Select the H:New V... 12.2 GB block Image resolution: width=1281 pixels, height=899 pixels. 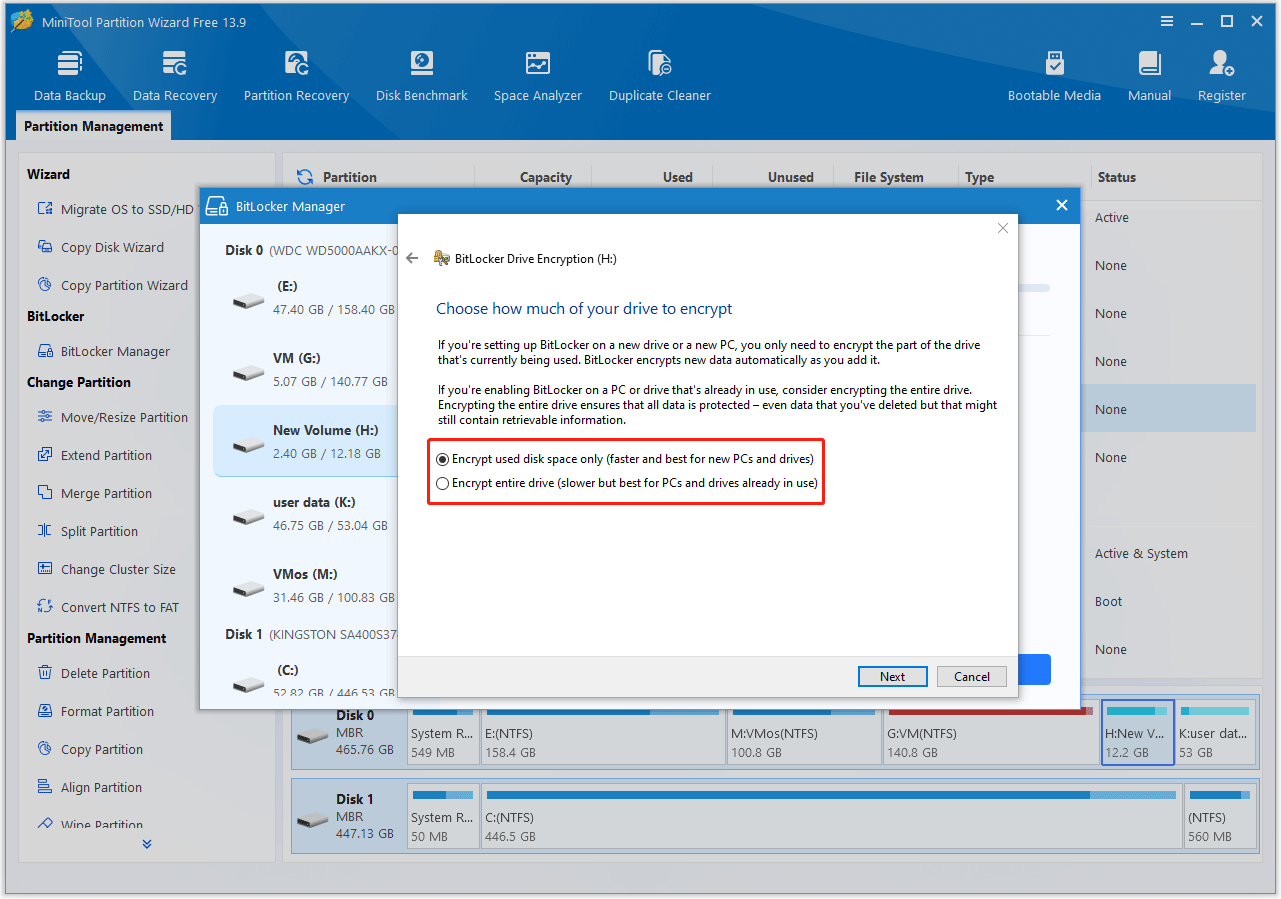(x=1137, y=734)
